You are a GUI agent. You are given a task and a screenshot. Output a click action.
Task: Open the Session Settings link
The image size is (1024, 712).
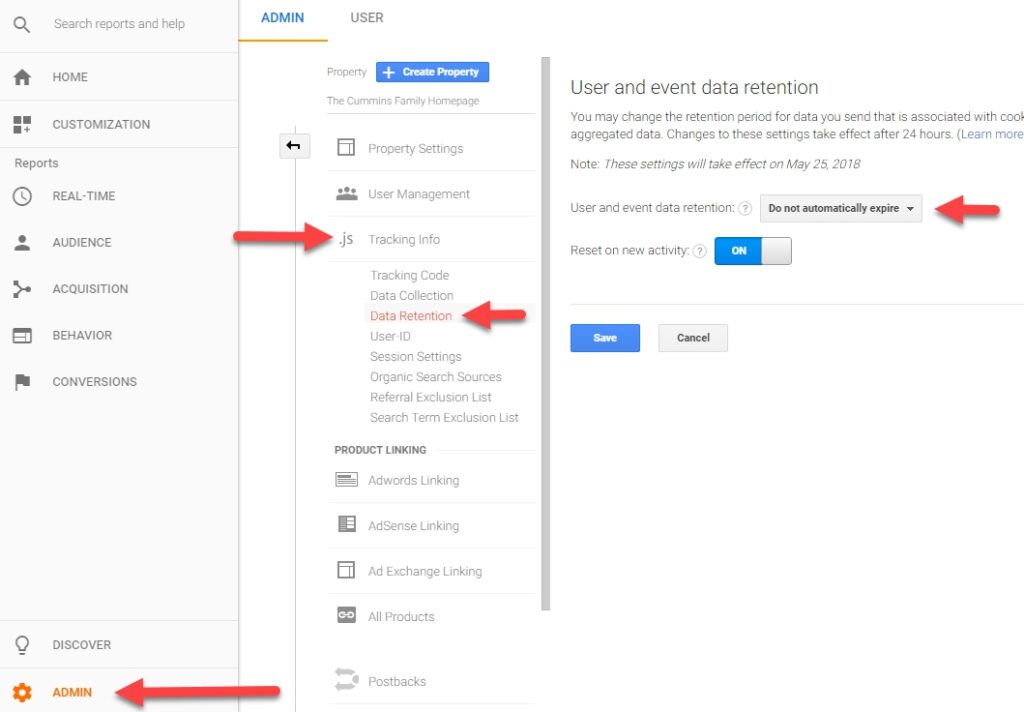415,357
